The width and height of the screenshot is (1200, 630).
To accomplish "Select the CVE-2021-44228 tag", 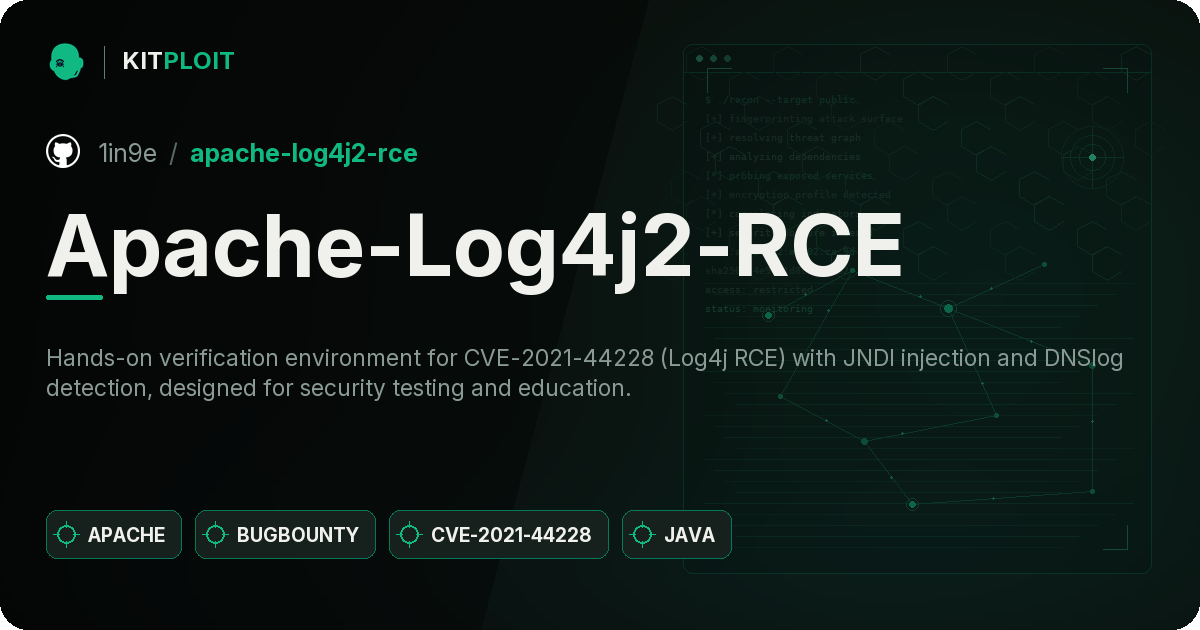I will 499,535.
